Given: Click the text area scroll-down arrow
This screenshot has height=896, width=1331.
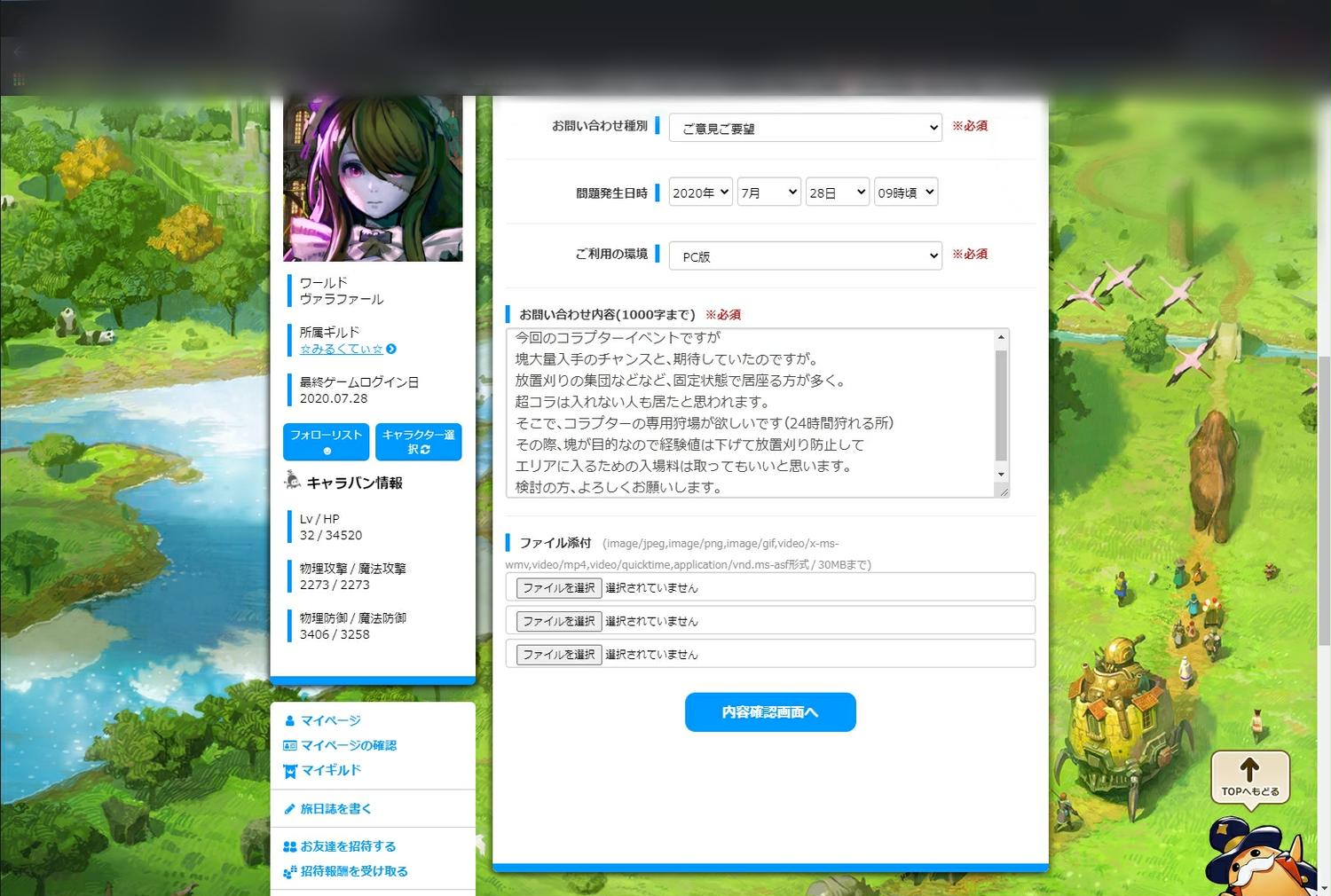Looking at the screenshot, I should [x=1001, y=475].
